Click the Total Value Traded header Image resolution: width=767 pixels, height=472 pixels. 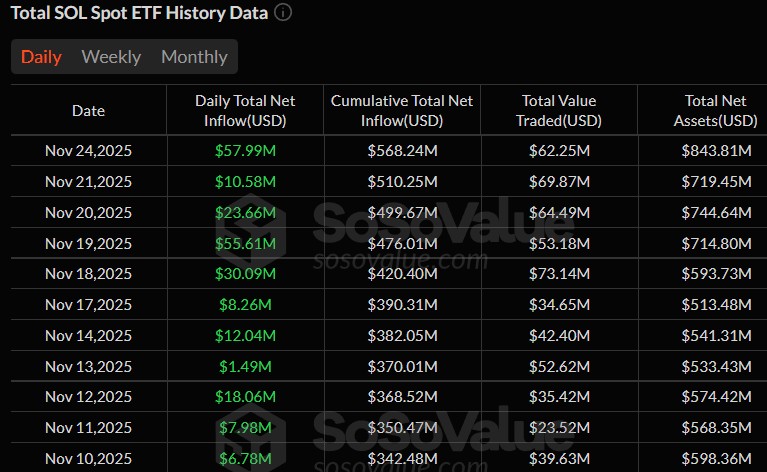click(x=559, y=111)
